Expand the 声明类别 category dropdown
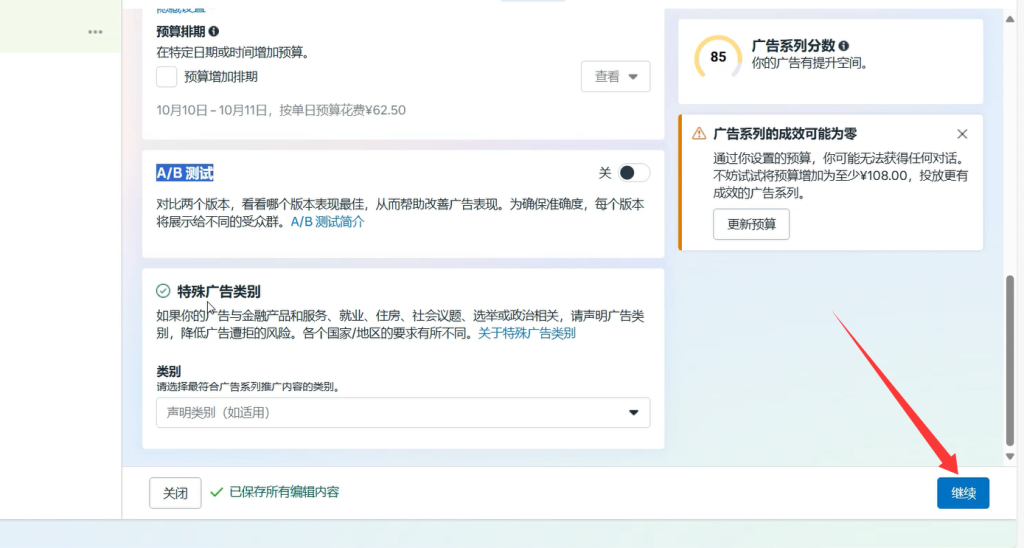Viewport: 1024px width, 548px height. pyautogui.click(x=403, y=412)
